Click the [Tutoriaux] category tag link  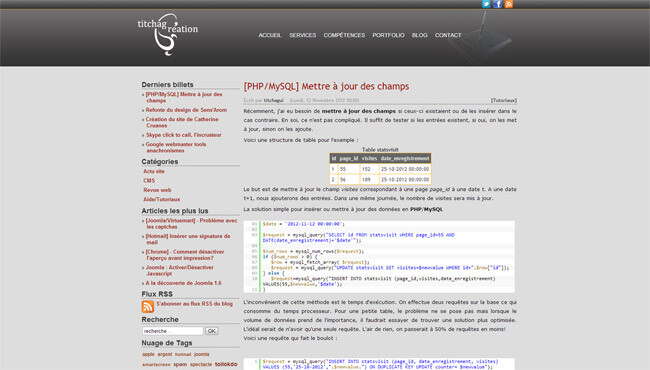tap(504, 100)
